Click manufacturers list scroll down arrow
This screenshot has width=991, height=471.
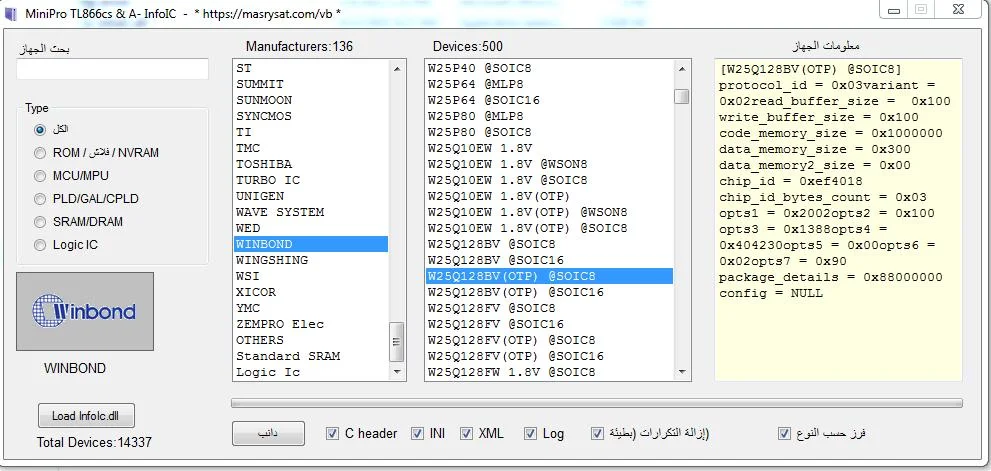click(x=397, y=372)
